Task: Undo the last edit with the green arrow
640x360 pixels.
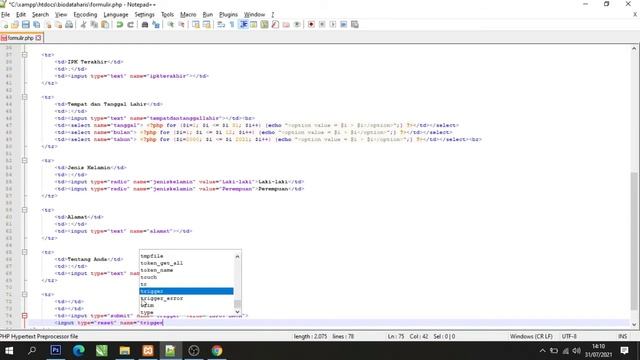Action: tap(120, 25)
